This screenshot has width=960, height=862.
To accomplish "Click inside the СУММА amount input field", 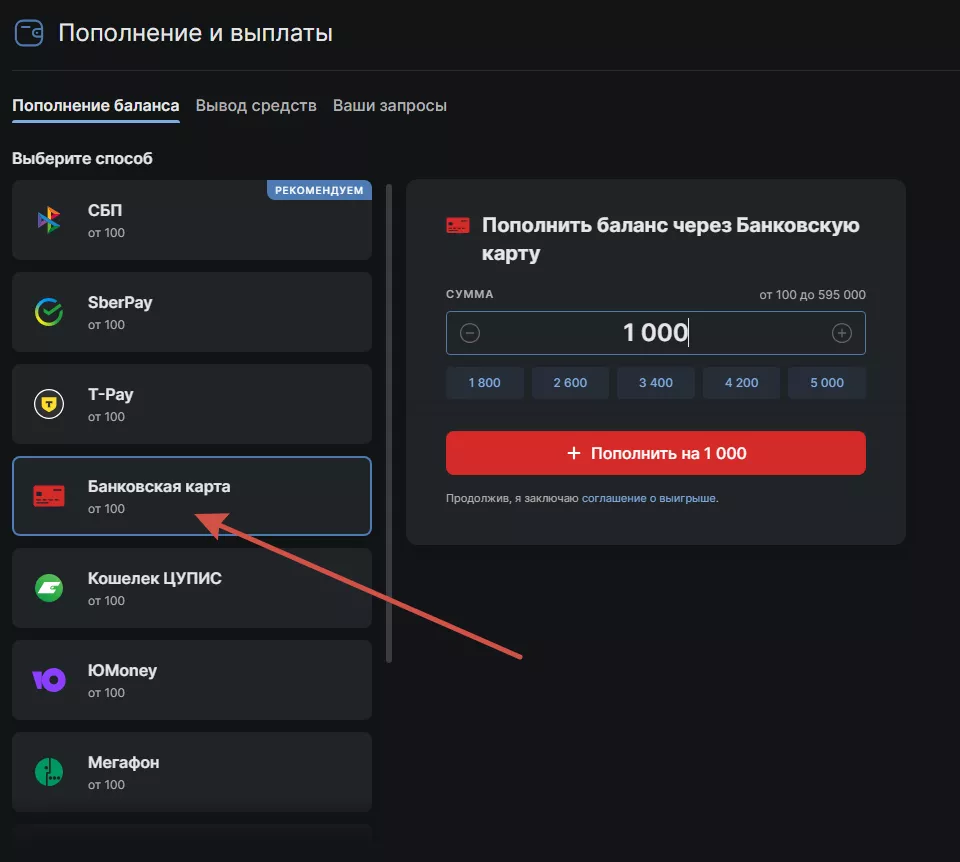I will coord(655,332).
